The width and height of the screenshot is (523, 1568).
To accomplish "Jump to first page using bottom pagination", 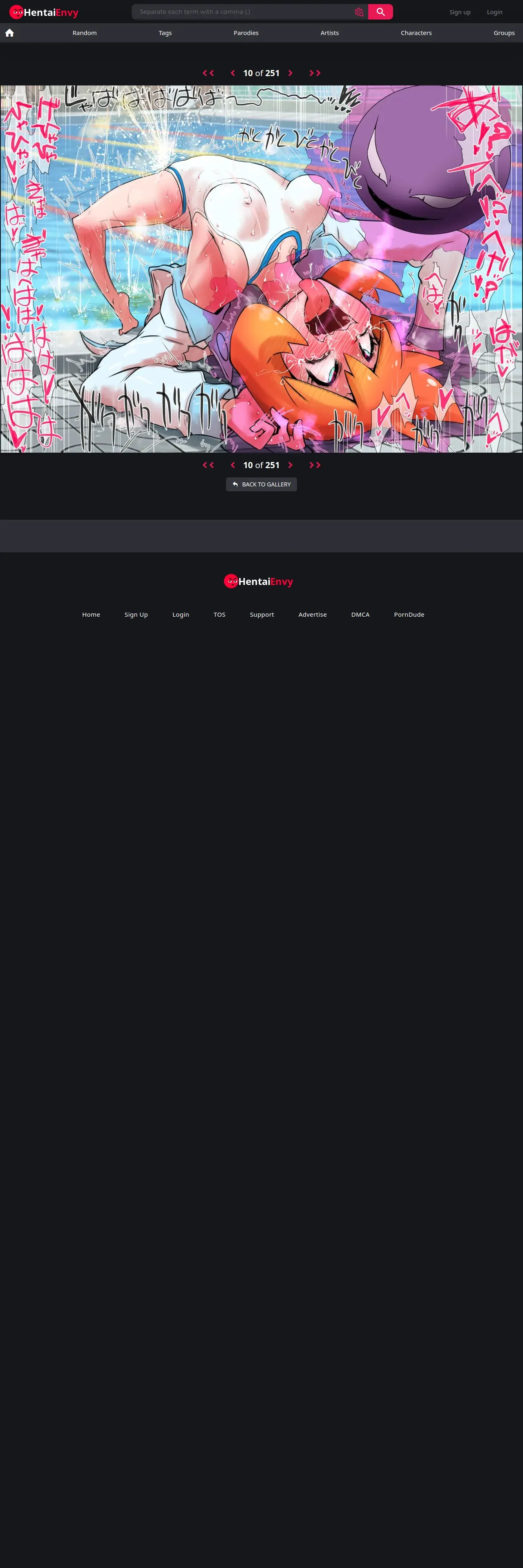I will click(x=208, y=465).
